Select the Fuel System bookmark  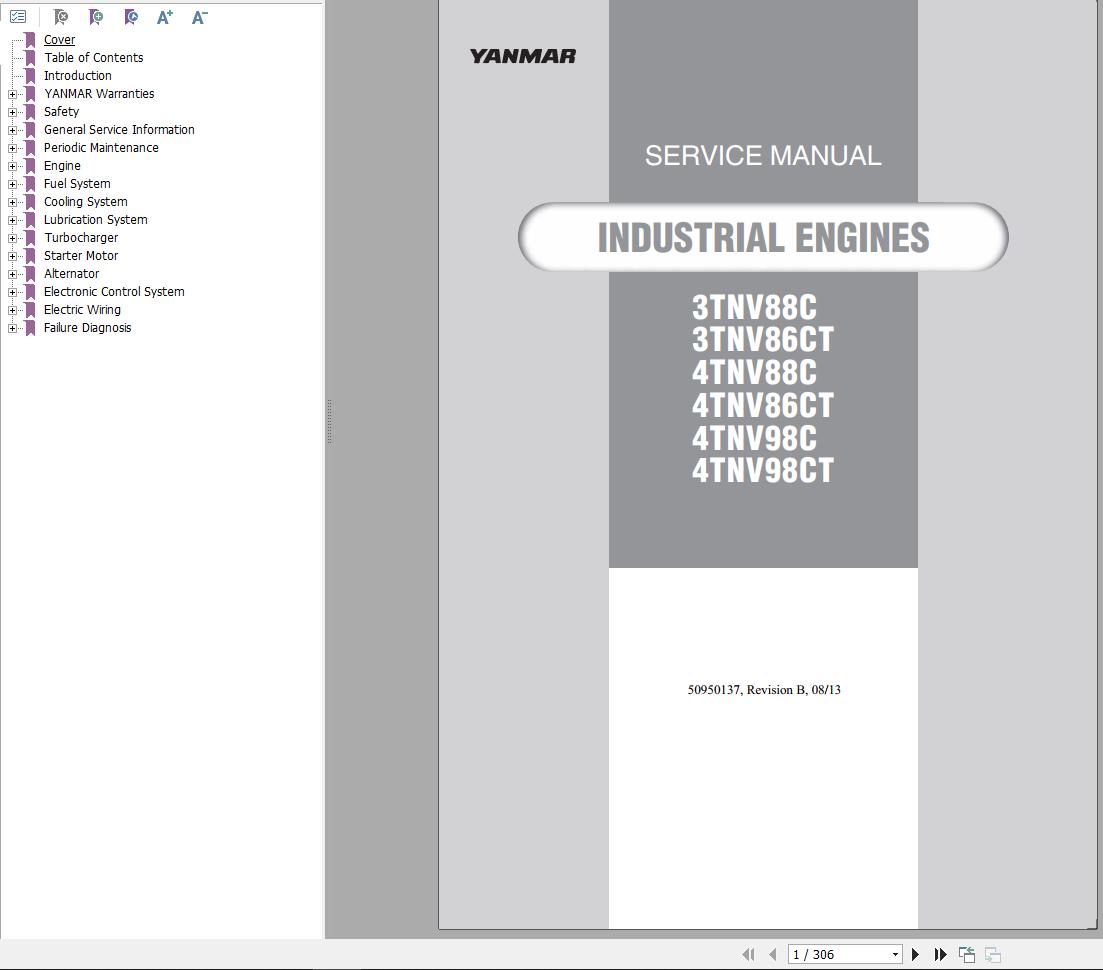77,184
